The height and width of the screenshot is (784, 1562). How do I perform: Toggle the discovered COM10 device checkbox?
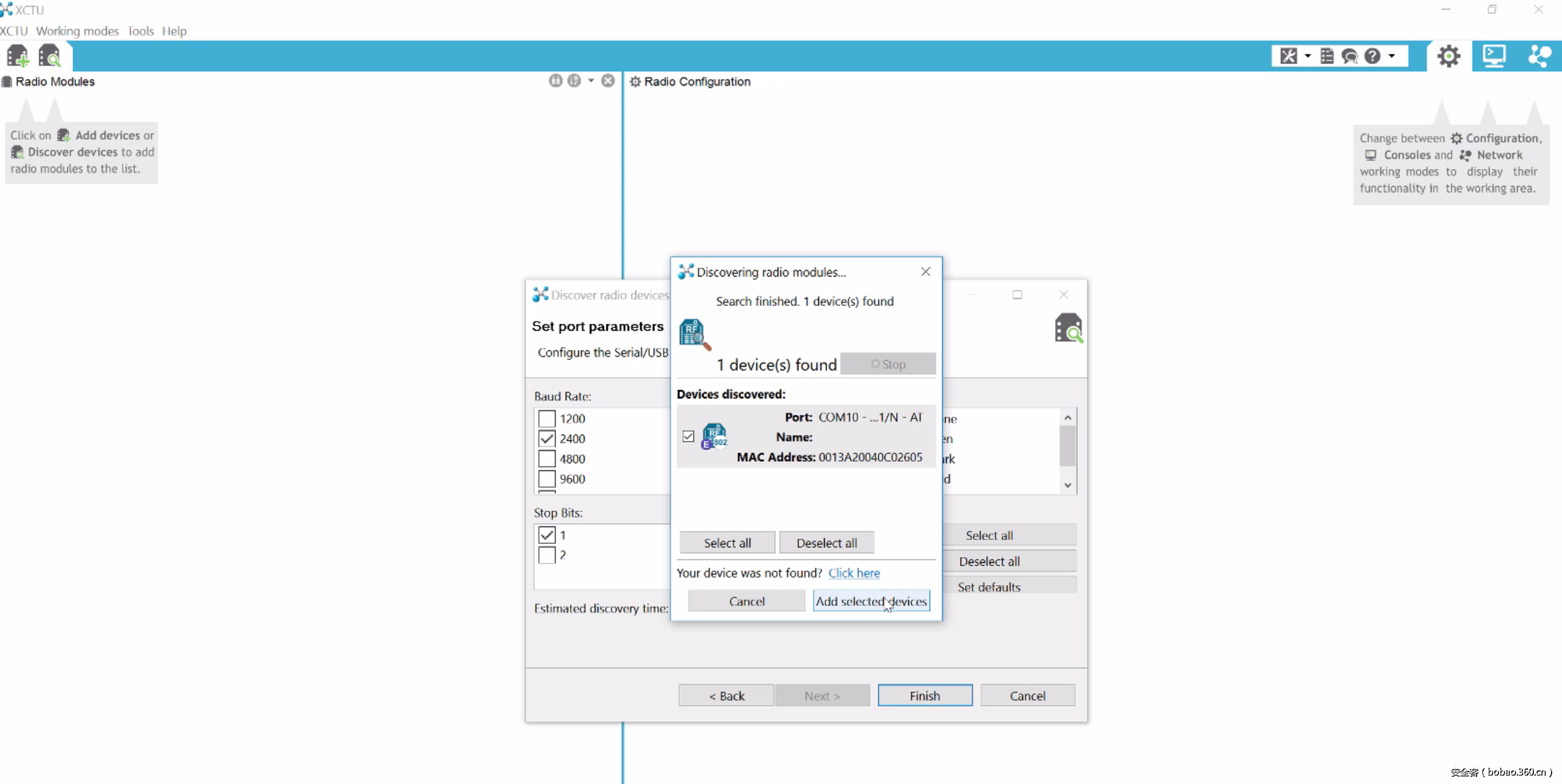pyautogui.click(x=688, y=436)
